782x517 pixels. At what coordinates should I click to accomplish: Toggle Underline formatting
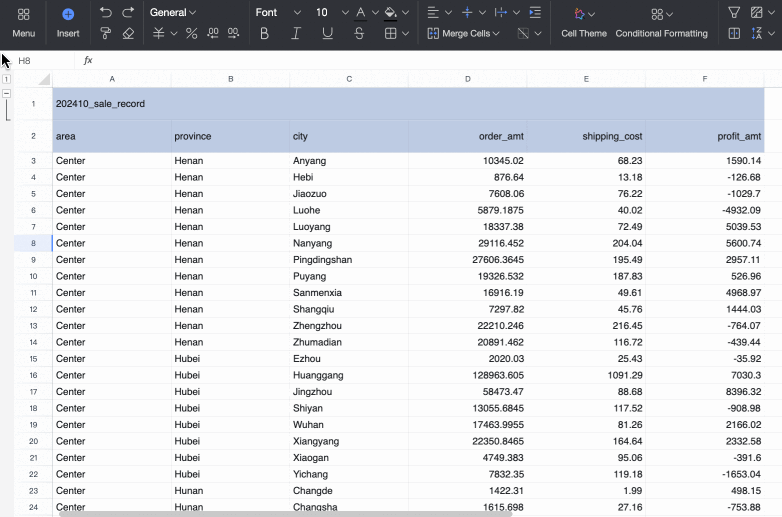tap(328, 34)
